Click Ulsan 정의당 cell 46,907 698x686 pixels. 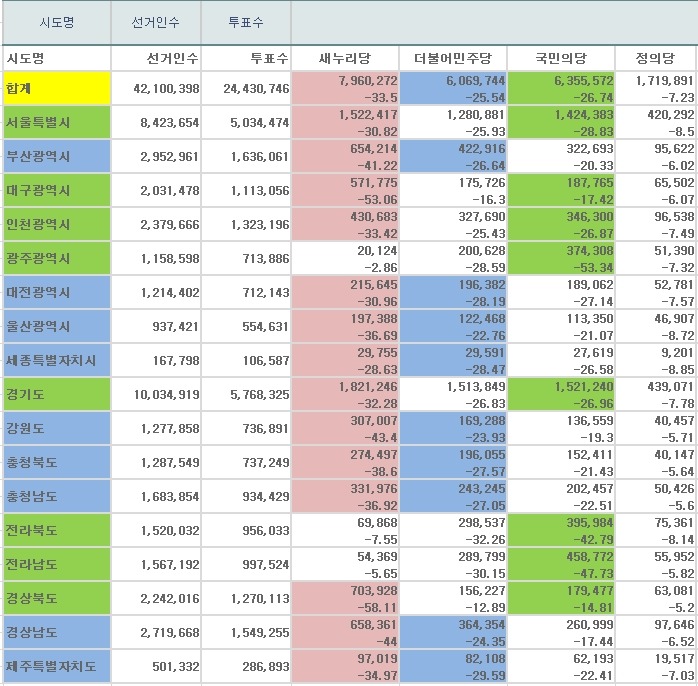tap(656, 326)
